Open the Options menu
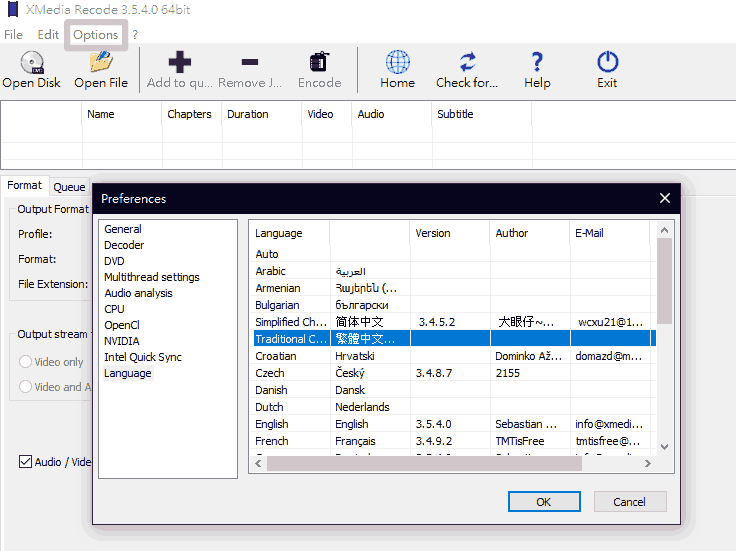 (96, 35)
